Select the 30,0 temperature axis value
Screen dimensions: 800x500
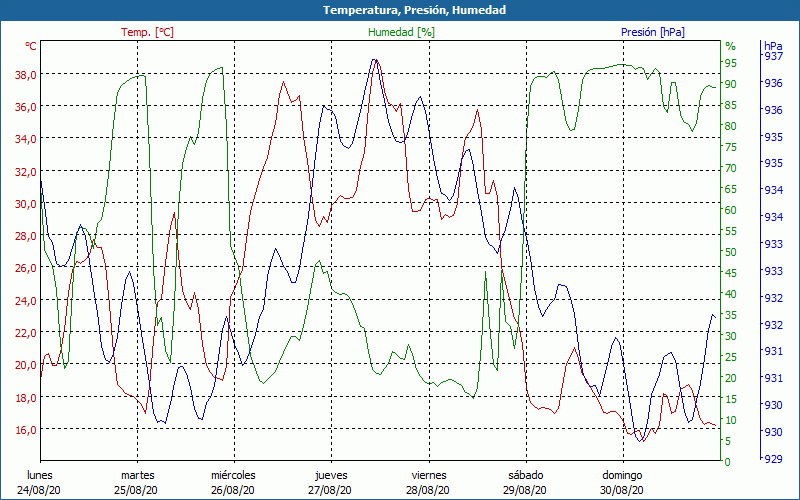[27, 204]
